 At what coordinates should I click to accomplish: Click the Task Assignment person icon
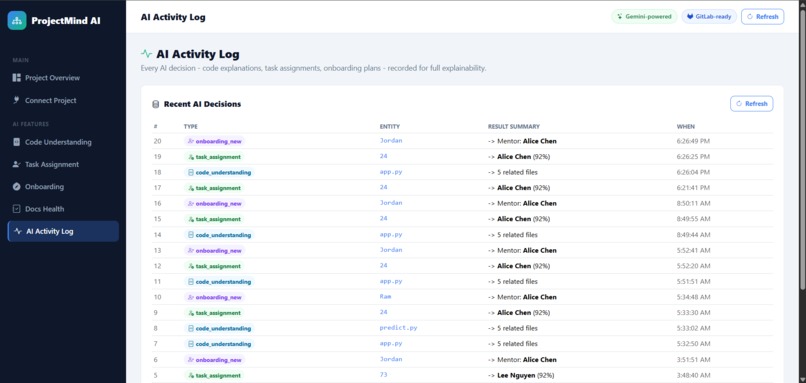(16, 165)
